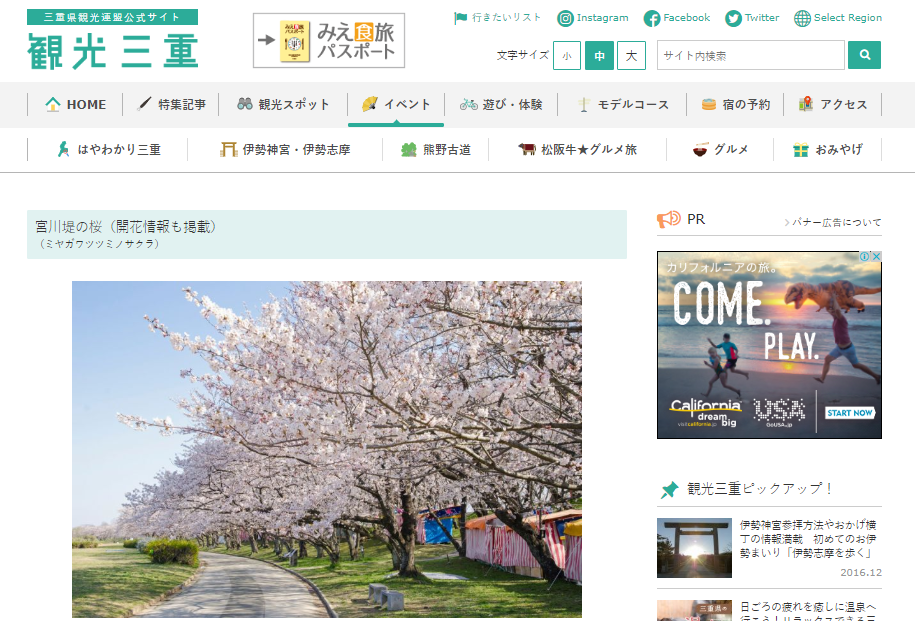This screenshot has height=621, width=915.
Task: Set the font size to 小
Action: point(567,55)
